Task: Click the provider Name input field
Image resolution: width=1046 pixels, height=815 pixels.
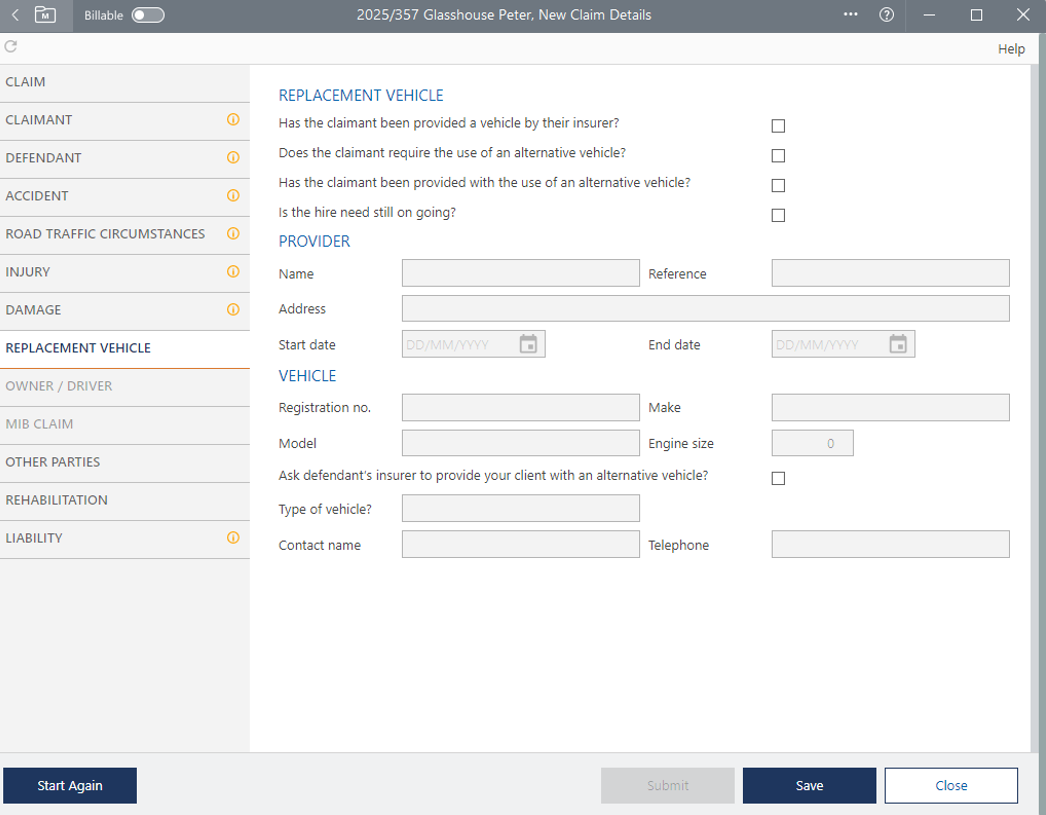Action: (x=520, y=273)
